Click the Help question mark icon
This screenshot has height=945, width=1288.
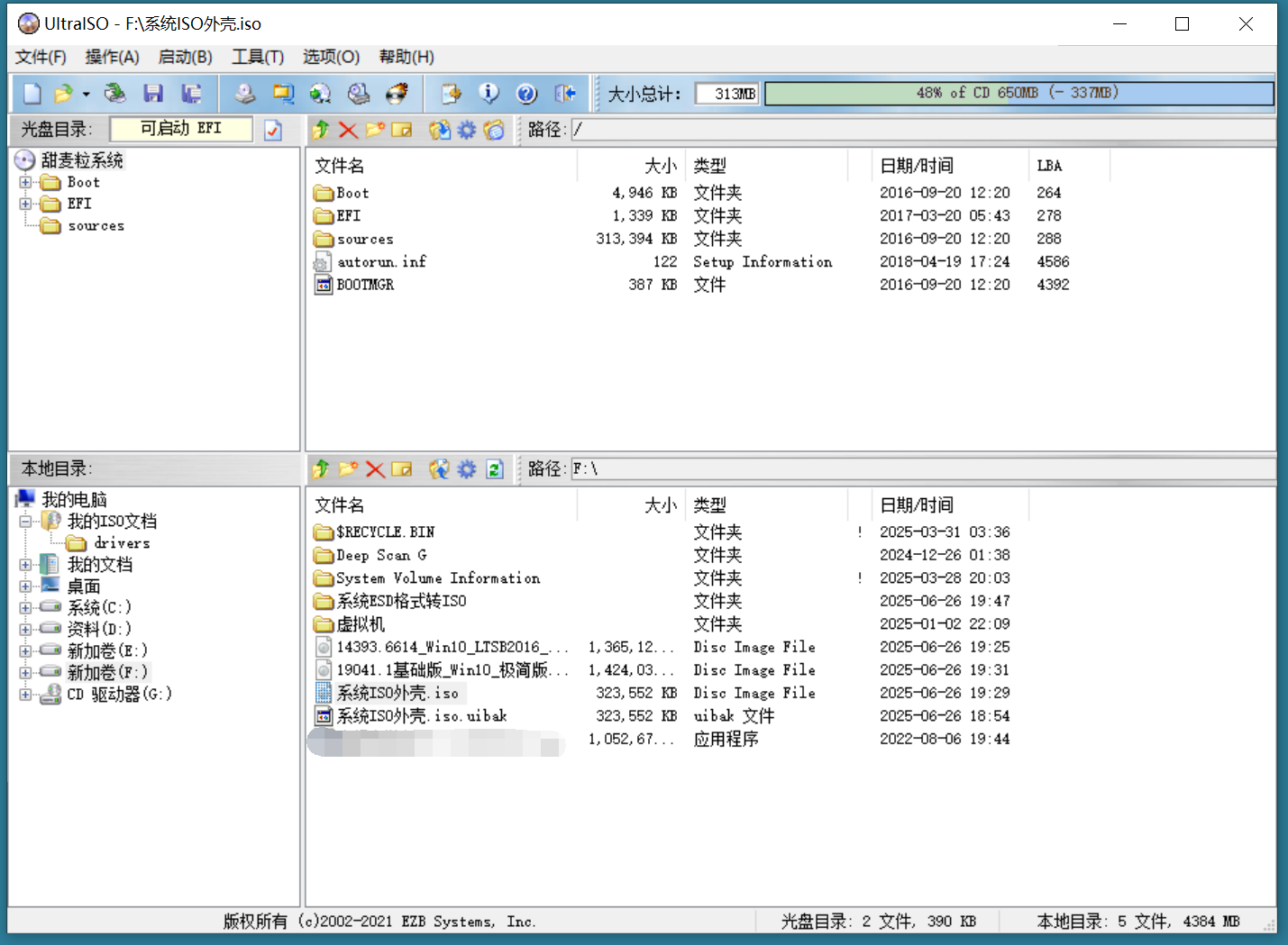tap(526, 94)
